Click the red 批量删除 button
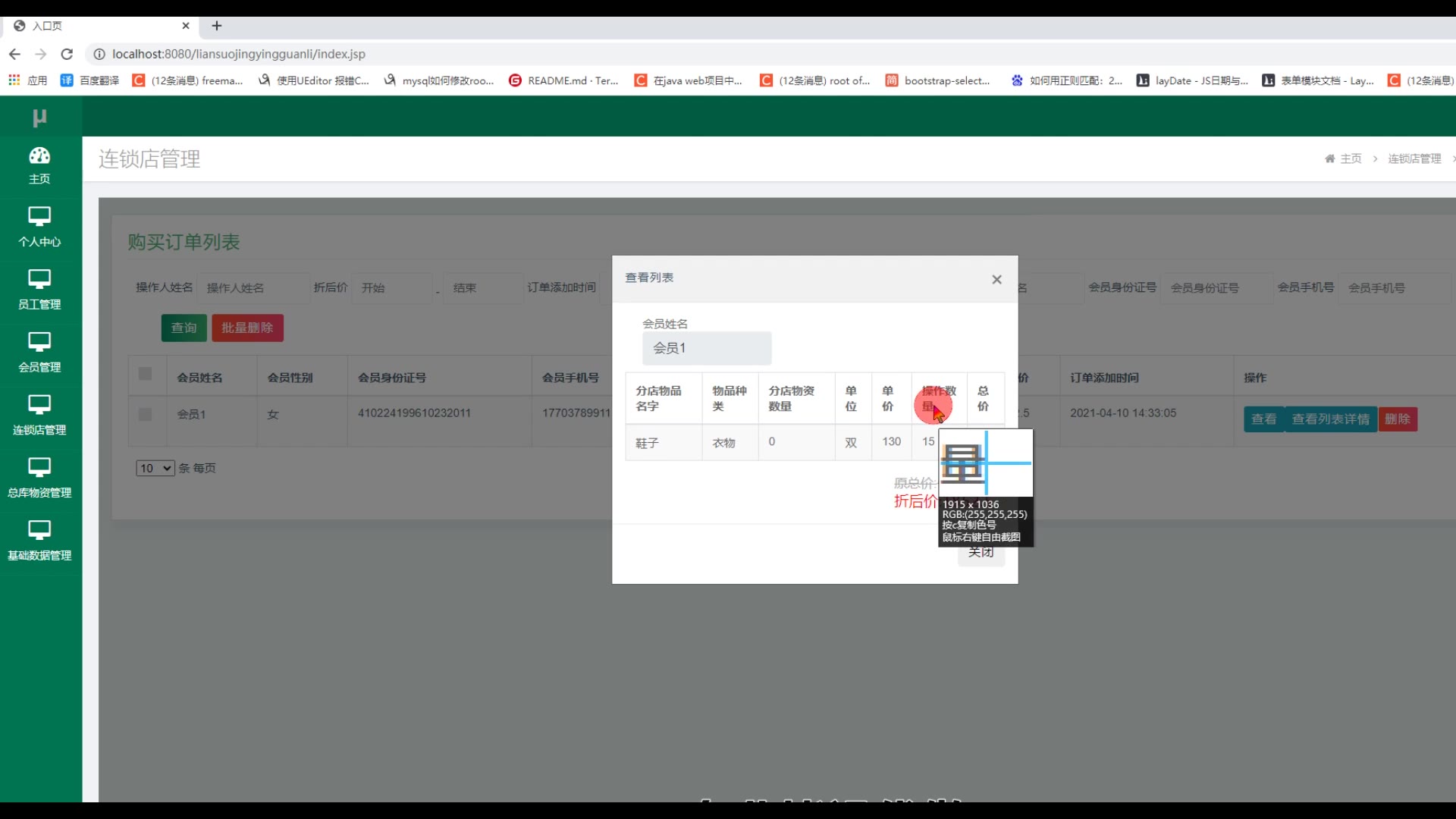Image resolution: width=1456 pixels, height=819 pixels. [247, 328]
